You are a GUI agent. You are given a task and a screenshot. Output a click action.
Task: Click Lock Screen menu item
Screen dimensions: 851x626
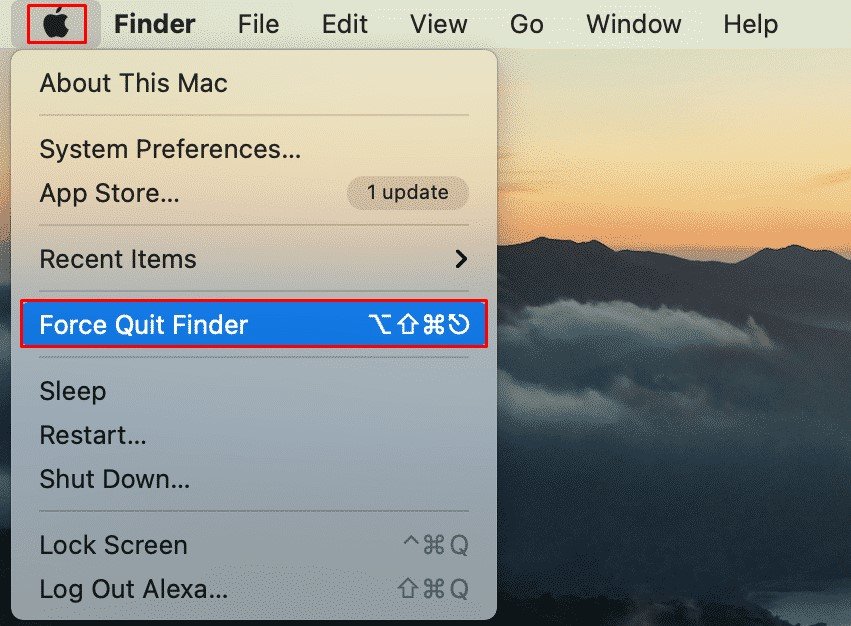[113, 546]
